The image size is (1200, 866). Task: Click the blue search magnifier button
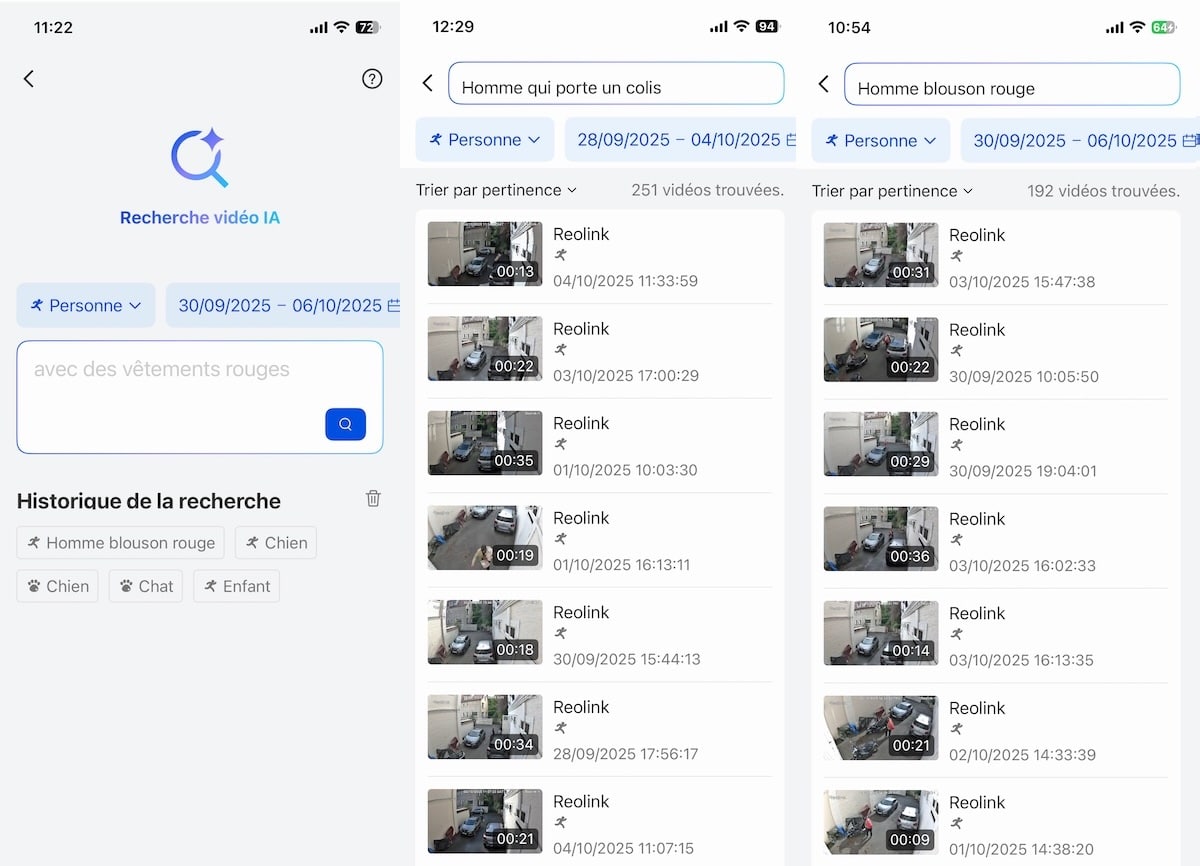click(x=345, y=424)
